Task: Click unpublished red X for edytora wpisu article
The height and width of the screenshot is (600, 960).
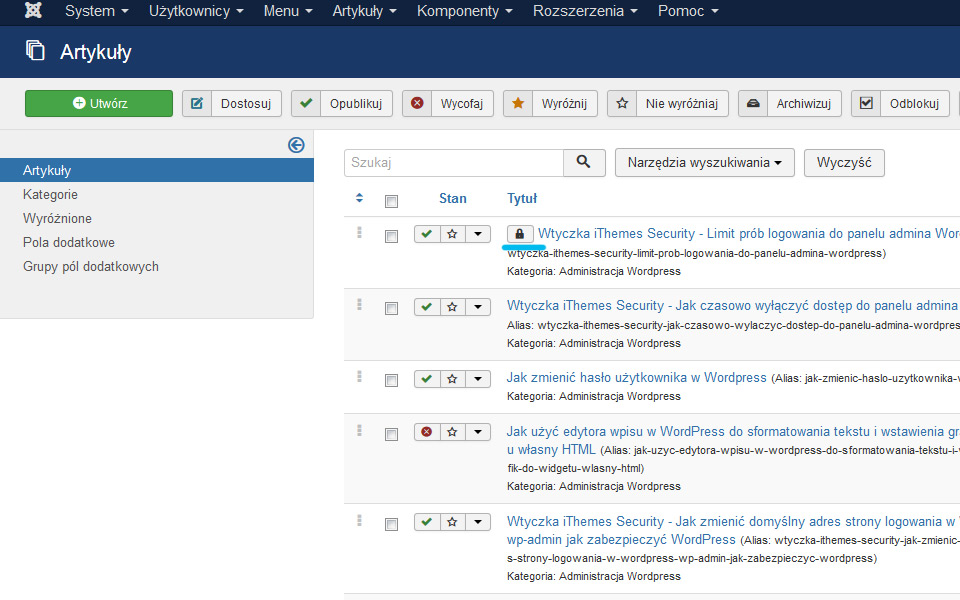Action: pyautogui.click(x=427, y=432)
